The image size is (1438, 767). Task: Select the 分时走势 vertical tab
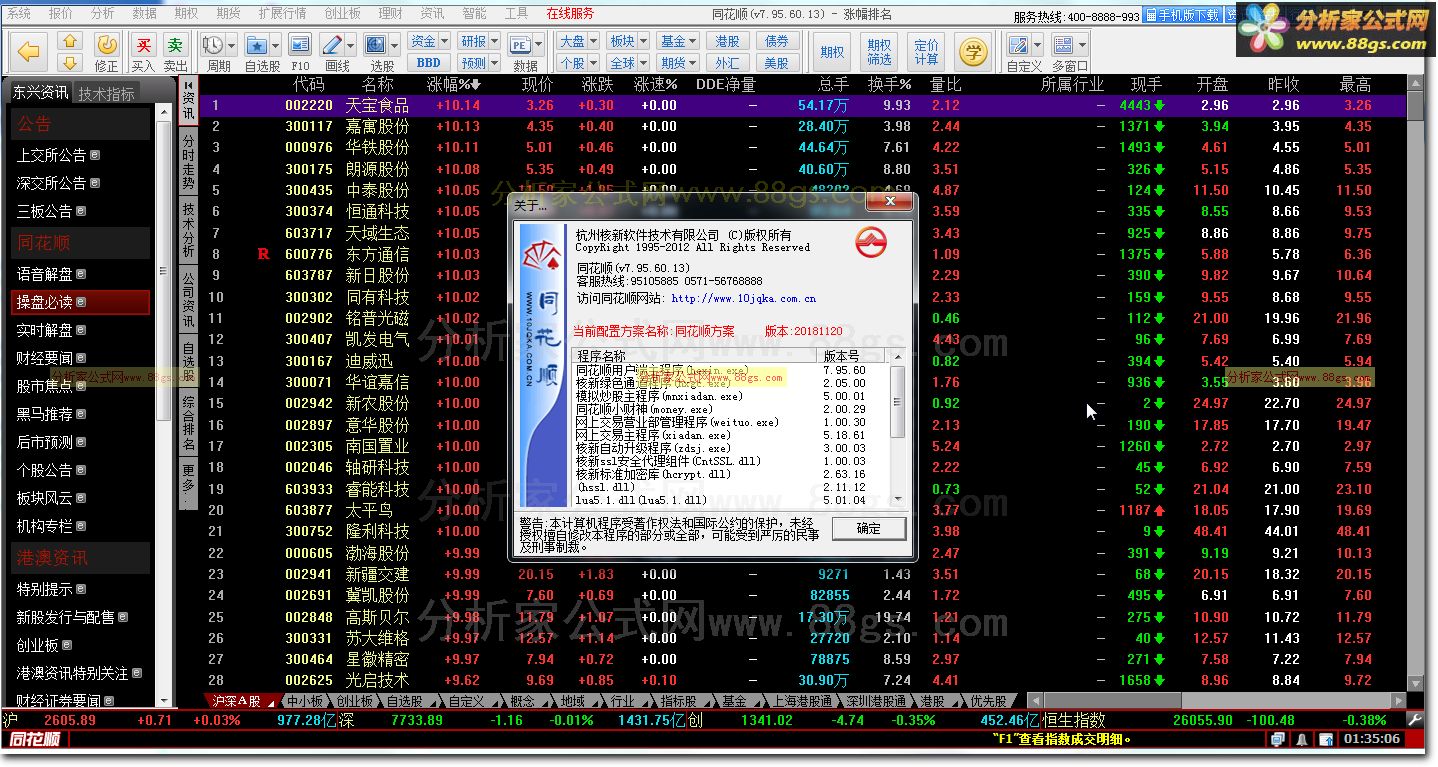[188, 163]
